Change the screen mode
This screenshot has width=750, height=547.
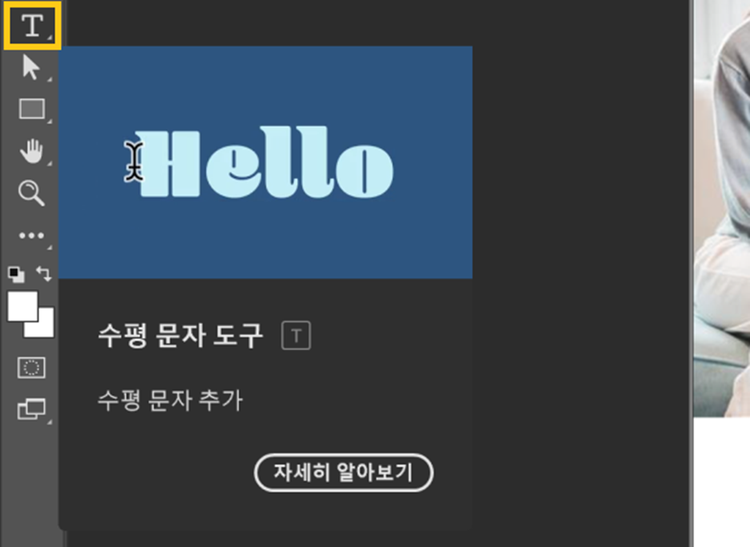pyautogui.click(x=32, y=409)
